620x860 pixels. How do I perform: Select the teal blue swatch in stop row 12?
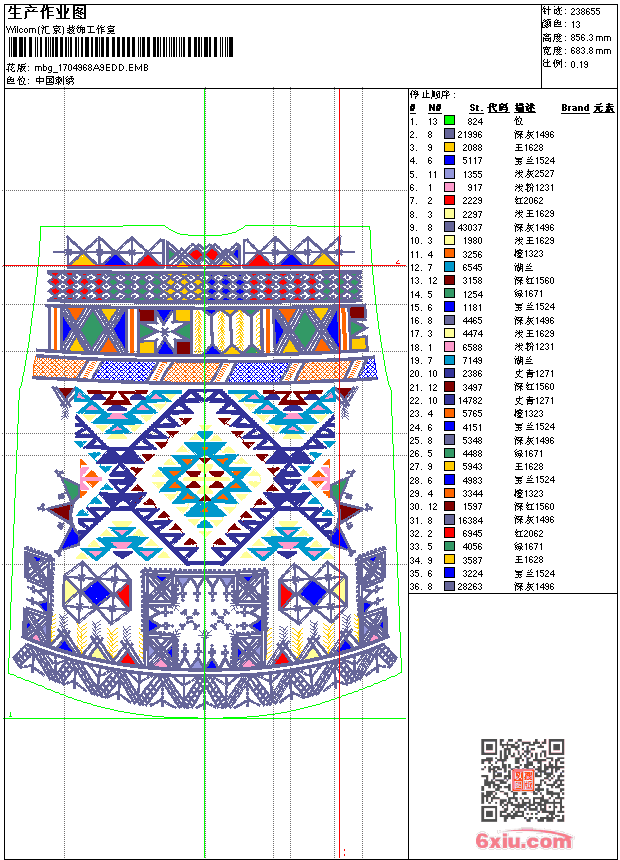pos(449,267)
